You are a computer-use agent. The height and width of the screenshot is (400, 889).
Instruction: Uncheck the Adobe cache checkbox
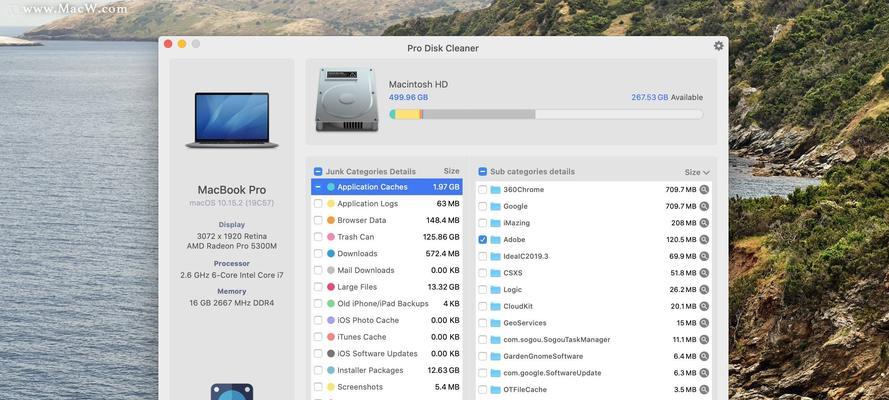click(x=482, y=240)
